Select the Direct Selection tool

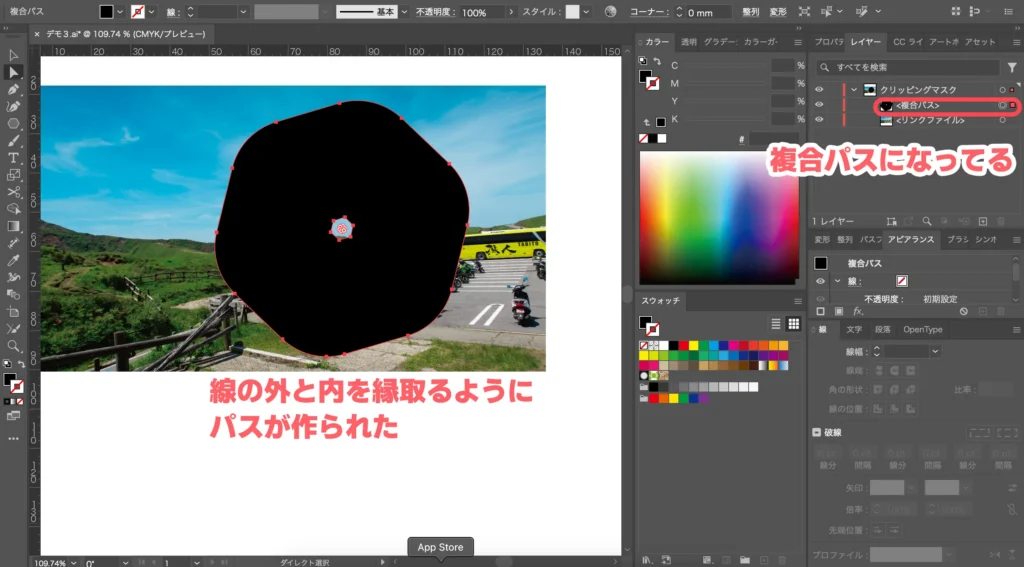click(14, 73)
